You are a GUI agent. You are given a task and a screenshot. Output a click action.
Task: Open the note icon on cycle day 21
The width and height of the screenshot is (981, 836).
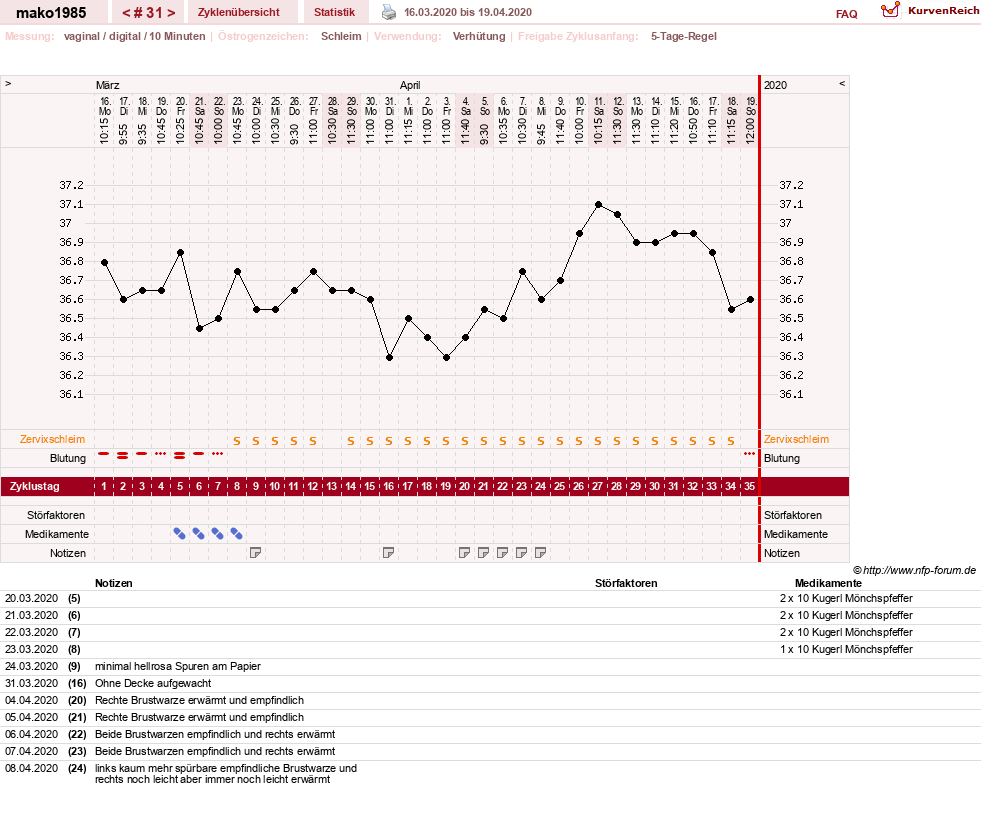[x=483, y=553]
